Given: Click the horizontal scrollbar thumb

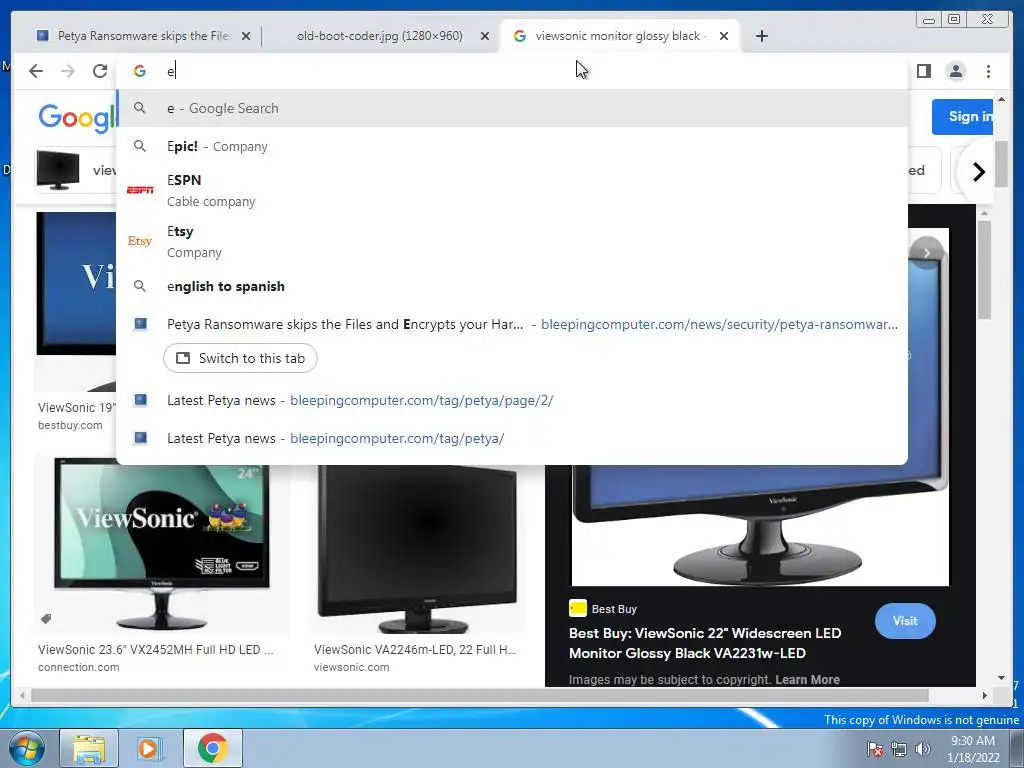Looking at the screenshot, I should 479,696.
